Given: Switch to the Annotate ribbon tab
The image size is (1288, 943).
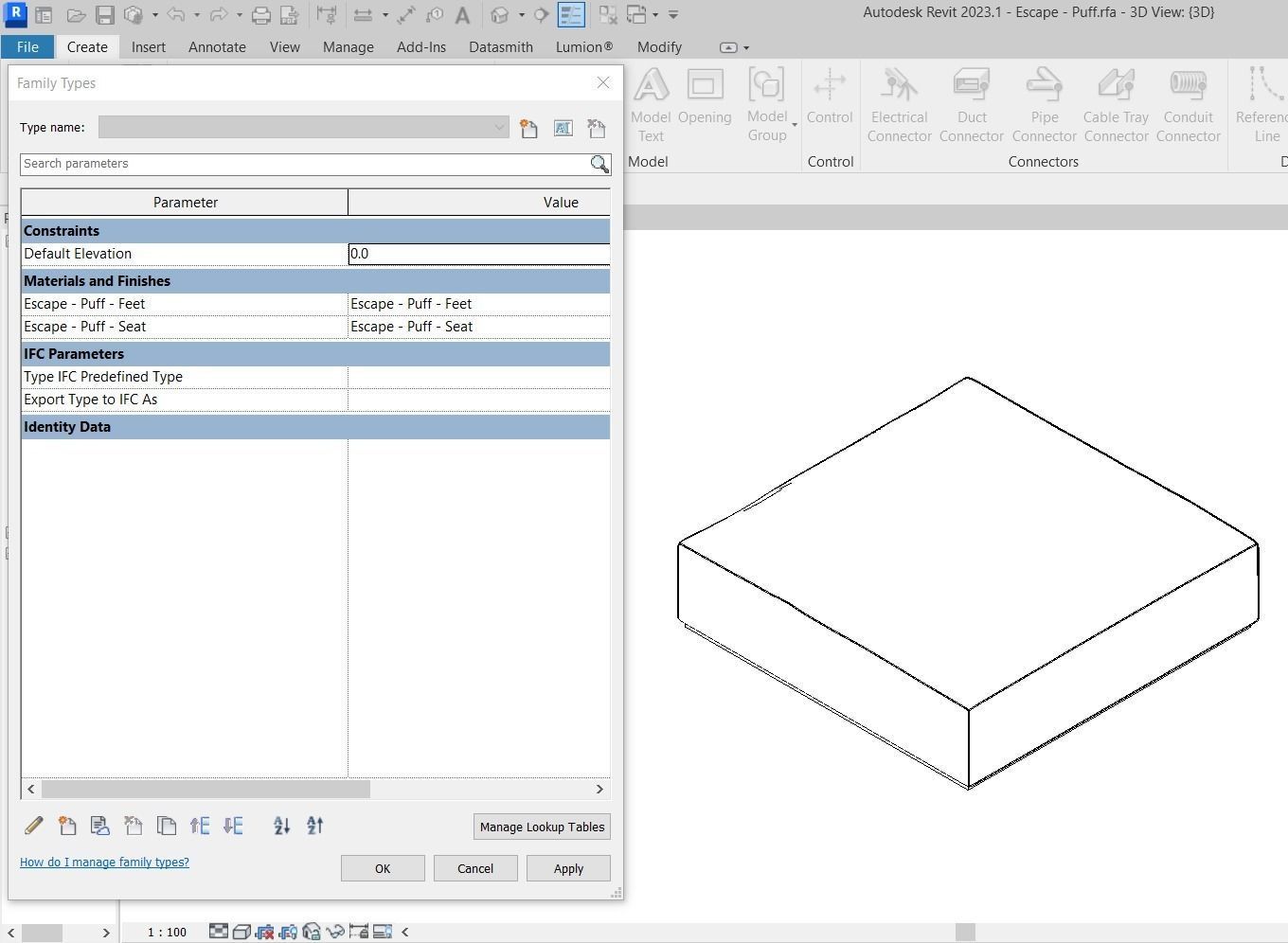Looking at the screenshot, I should point(217,46).
